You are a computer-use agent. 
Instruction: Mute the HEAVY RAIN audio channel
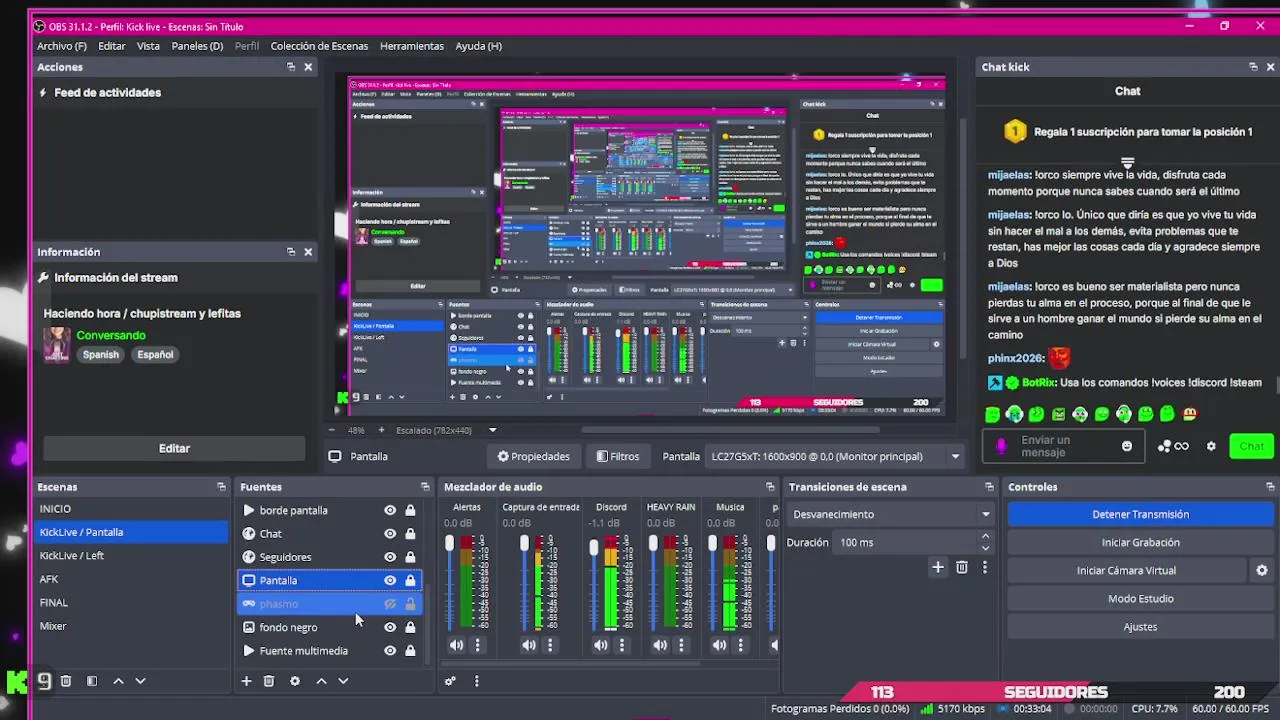pos(660,645)
